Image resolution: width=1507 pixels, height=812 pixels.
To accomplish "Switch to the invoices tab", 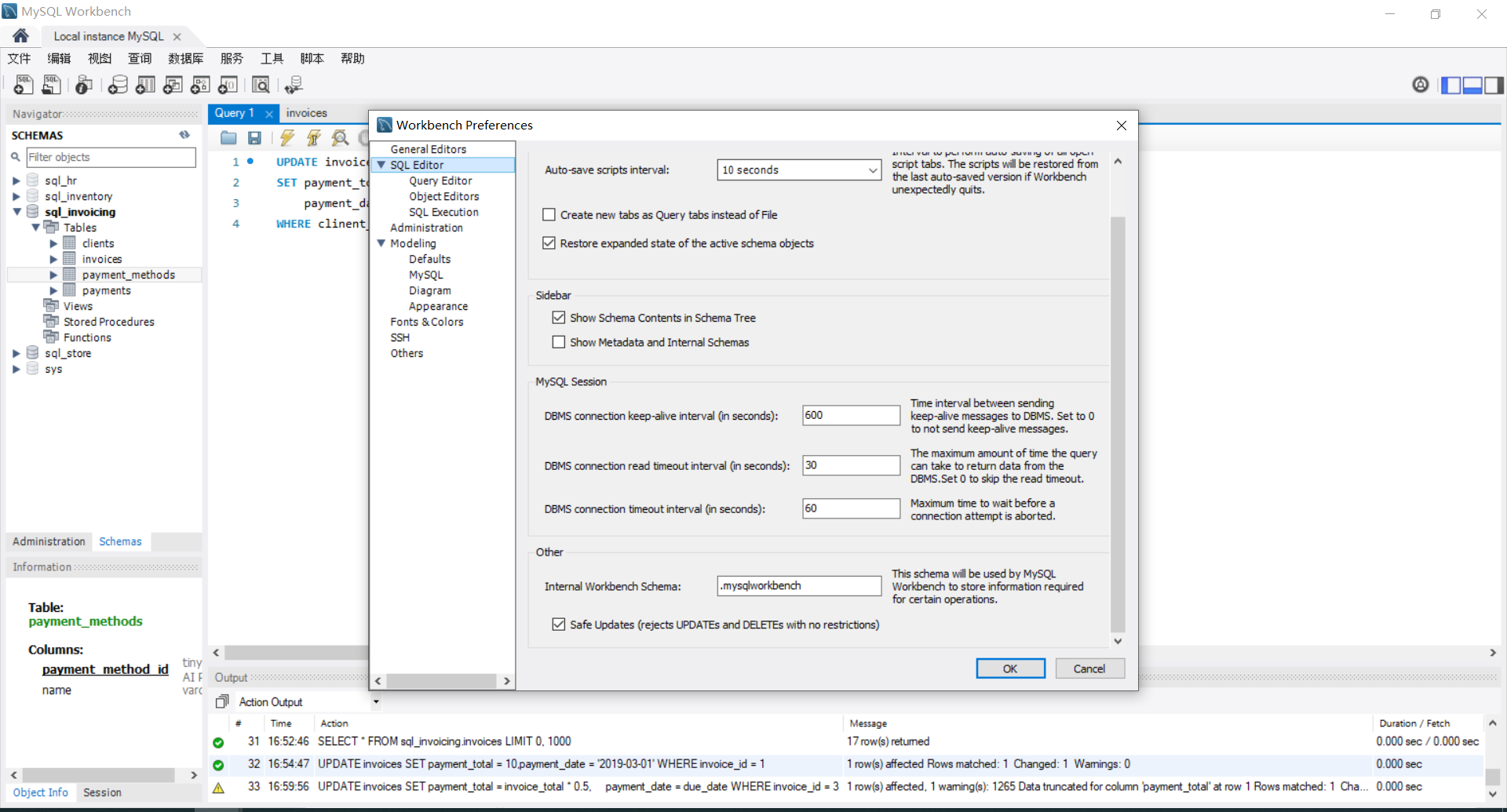I will pyautogui.click(x=306, y=113).
